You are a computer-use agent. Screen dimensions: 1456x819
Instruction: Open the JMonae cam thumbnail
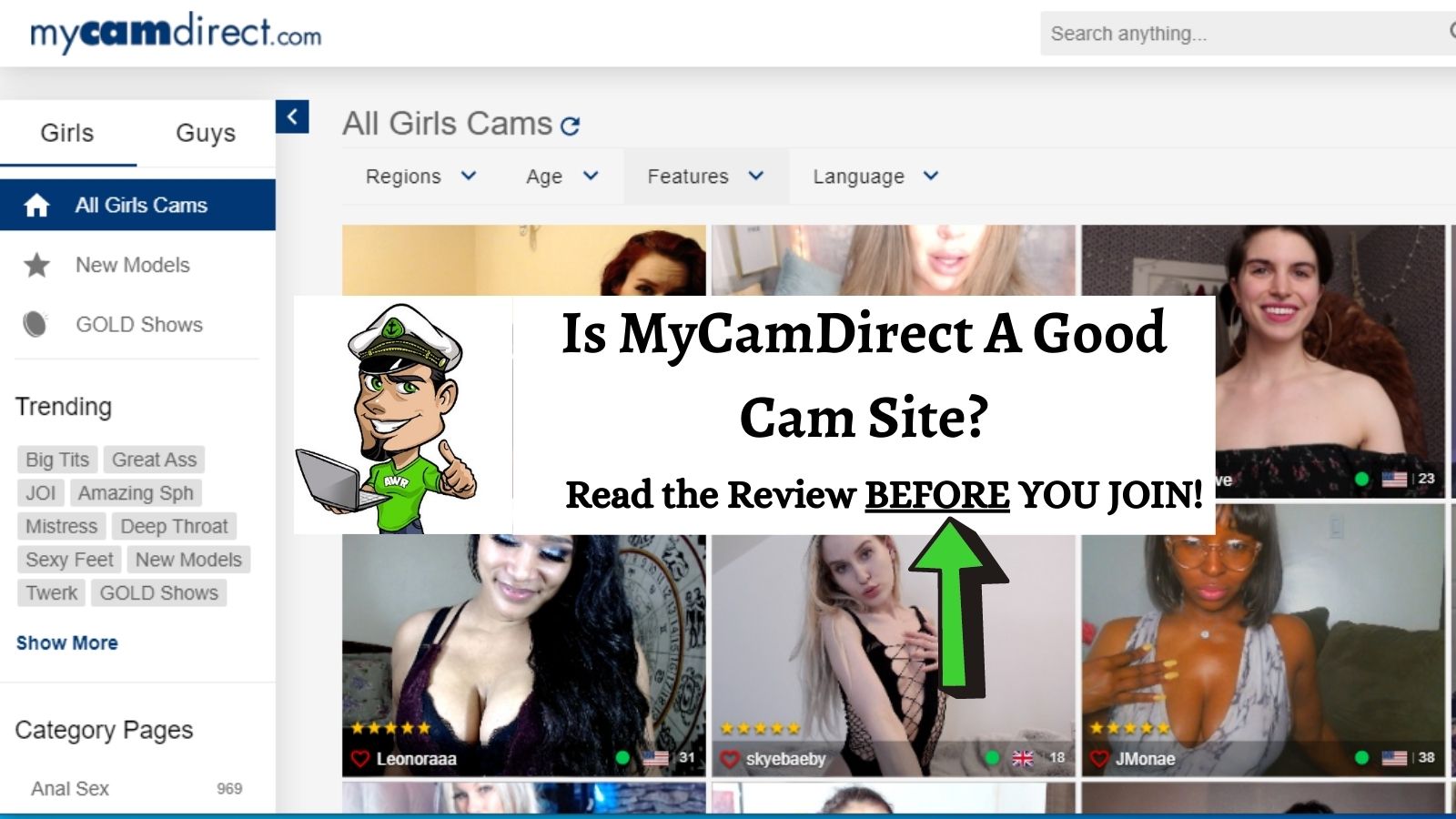click(x=1262, y=637)
